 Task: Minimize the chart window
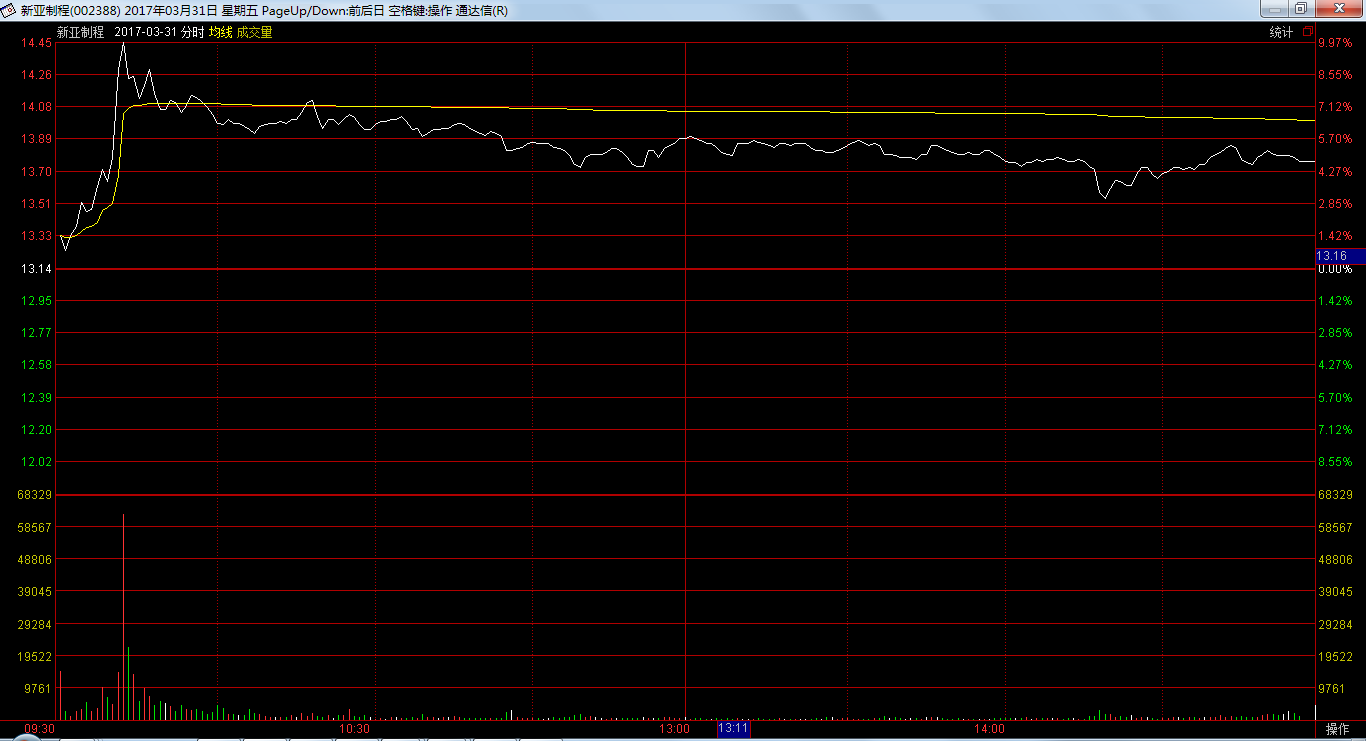tap(1274, 8)
